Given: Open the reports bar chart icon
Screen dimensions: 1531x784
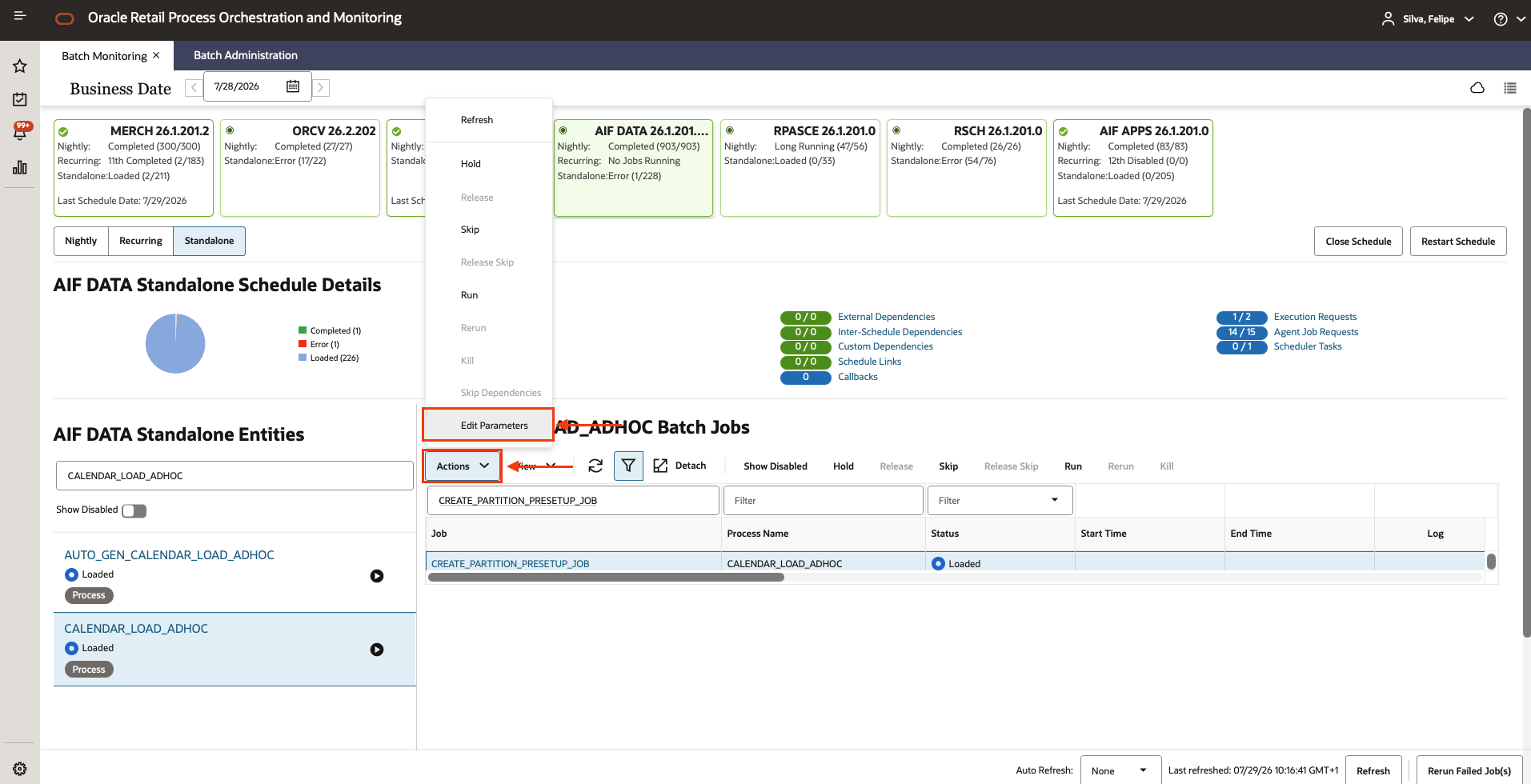Looking at the screenshot, I should (x=20, y=167).
